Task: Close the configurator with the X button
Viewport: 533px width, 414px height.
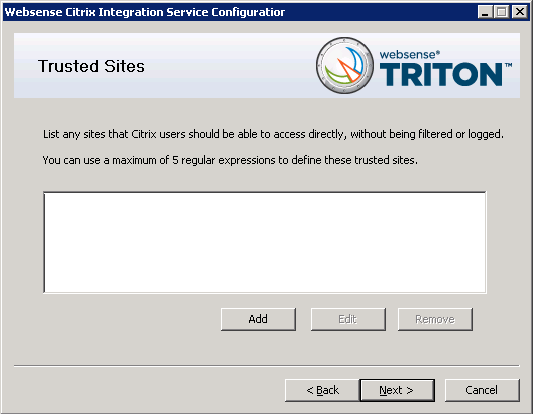Action: pyautogui.click(x=520, y=12)
